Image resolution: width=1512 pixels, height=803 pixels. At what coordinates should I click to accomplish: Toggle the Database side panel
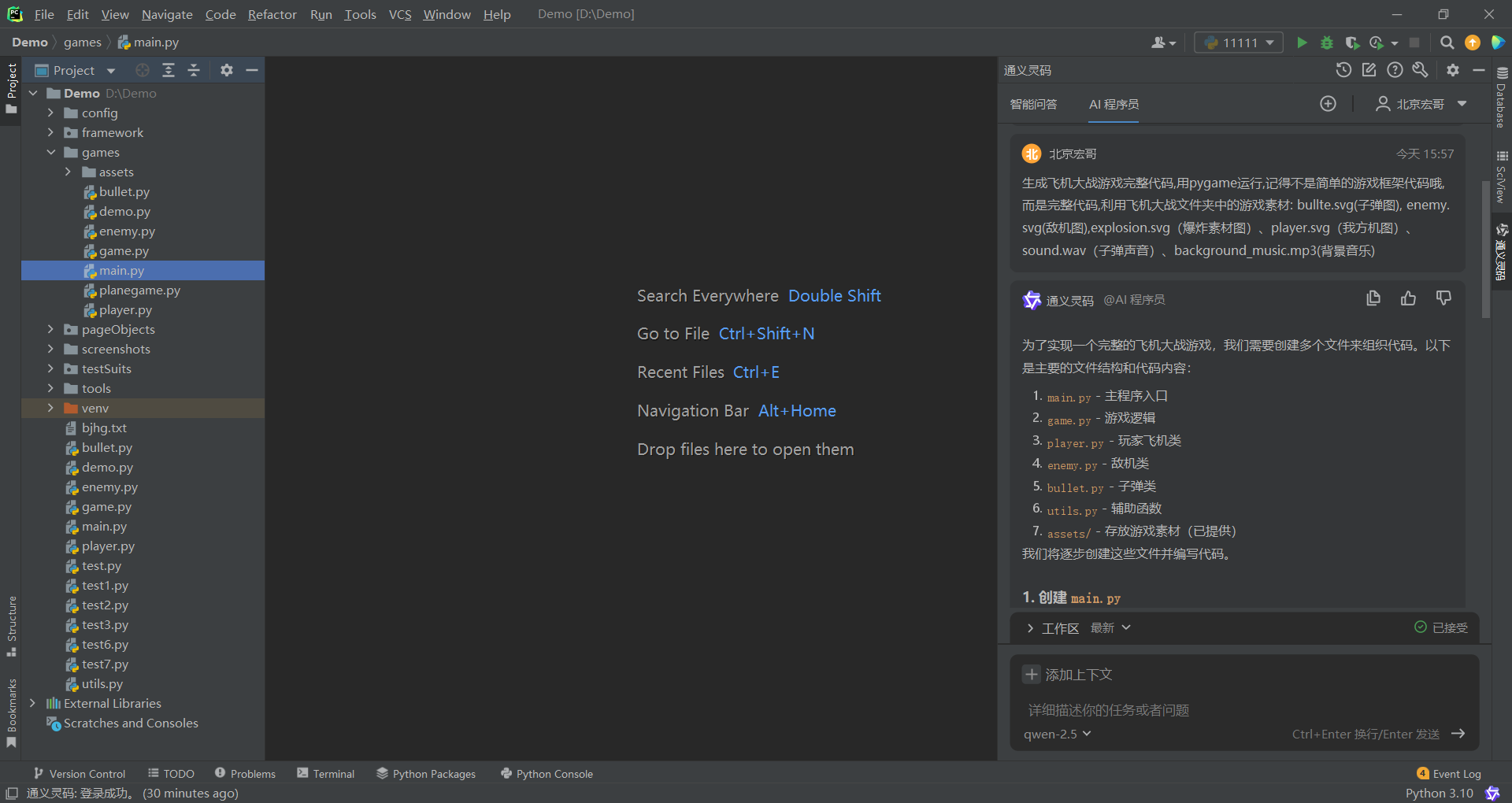click(x=1502, y=97)
